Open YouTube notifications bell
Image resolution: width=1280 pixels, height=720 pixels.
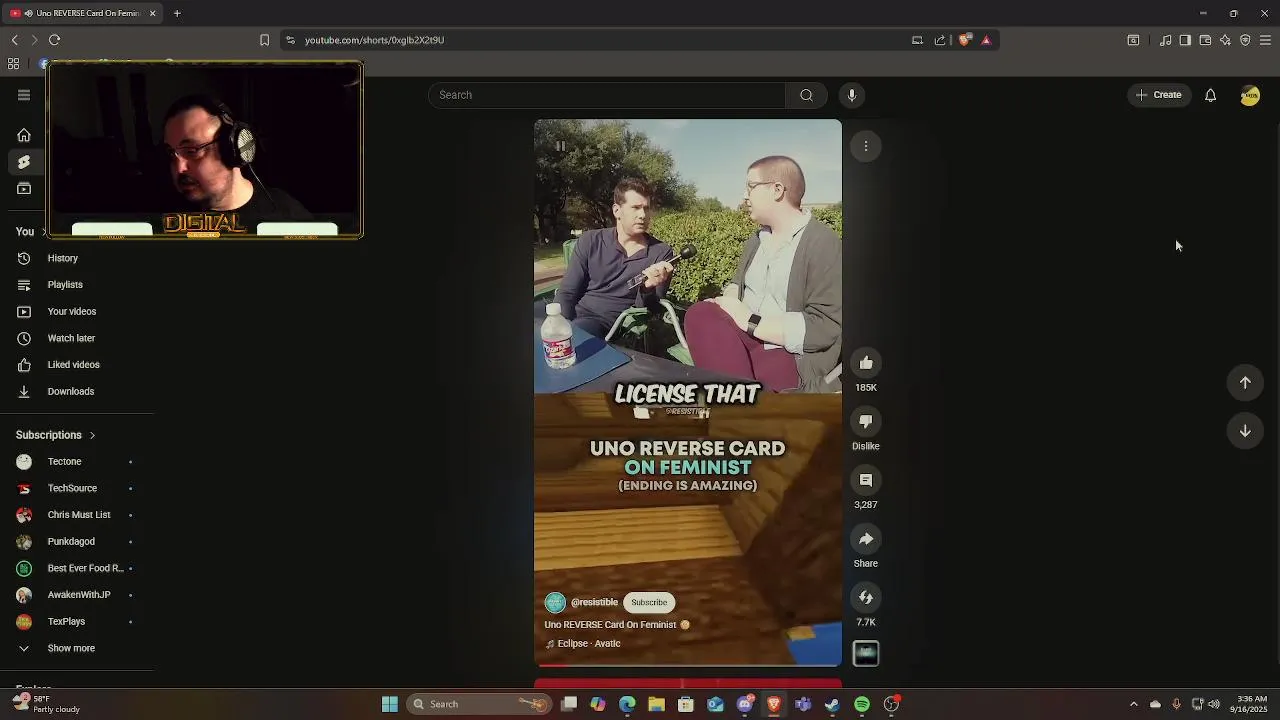point(1210,95)
